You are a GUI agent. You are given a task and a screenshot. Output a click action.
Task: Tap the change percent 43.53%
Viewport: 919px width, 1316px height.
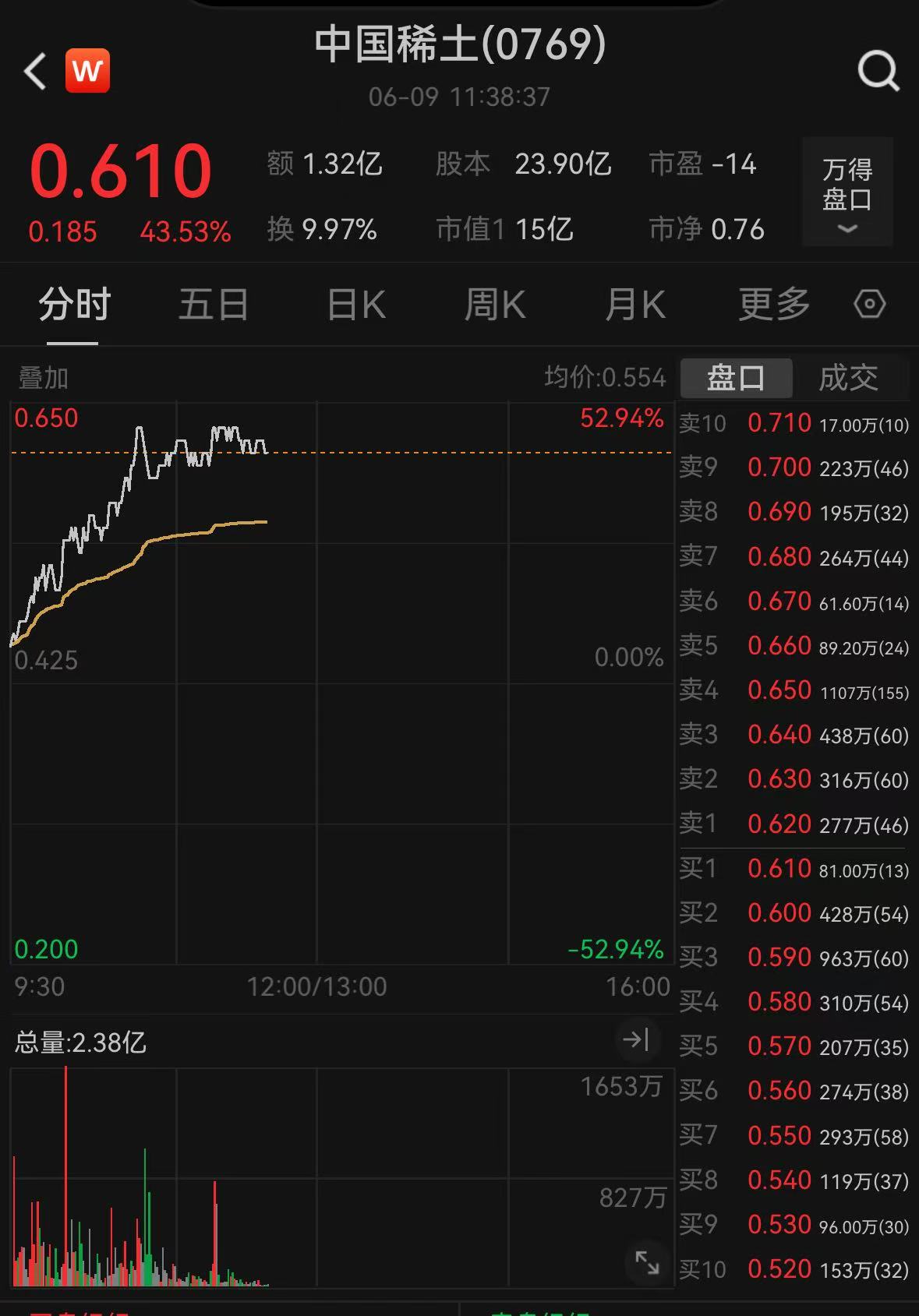coord(186,231)
